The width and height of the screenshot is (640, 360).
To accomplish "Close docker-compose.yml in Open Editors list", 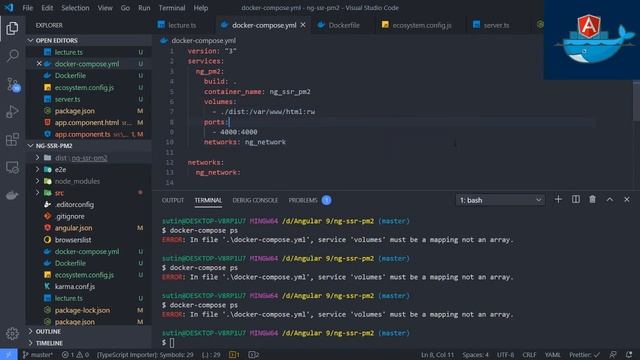I will (x=39, y=64).
